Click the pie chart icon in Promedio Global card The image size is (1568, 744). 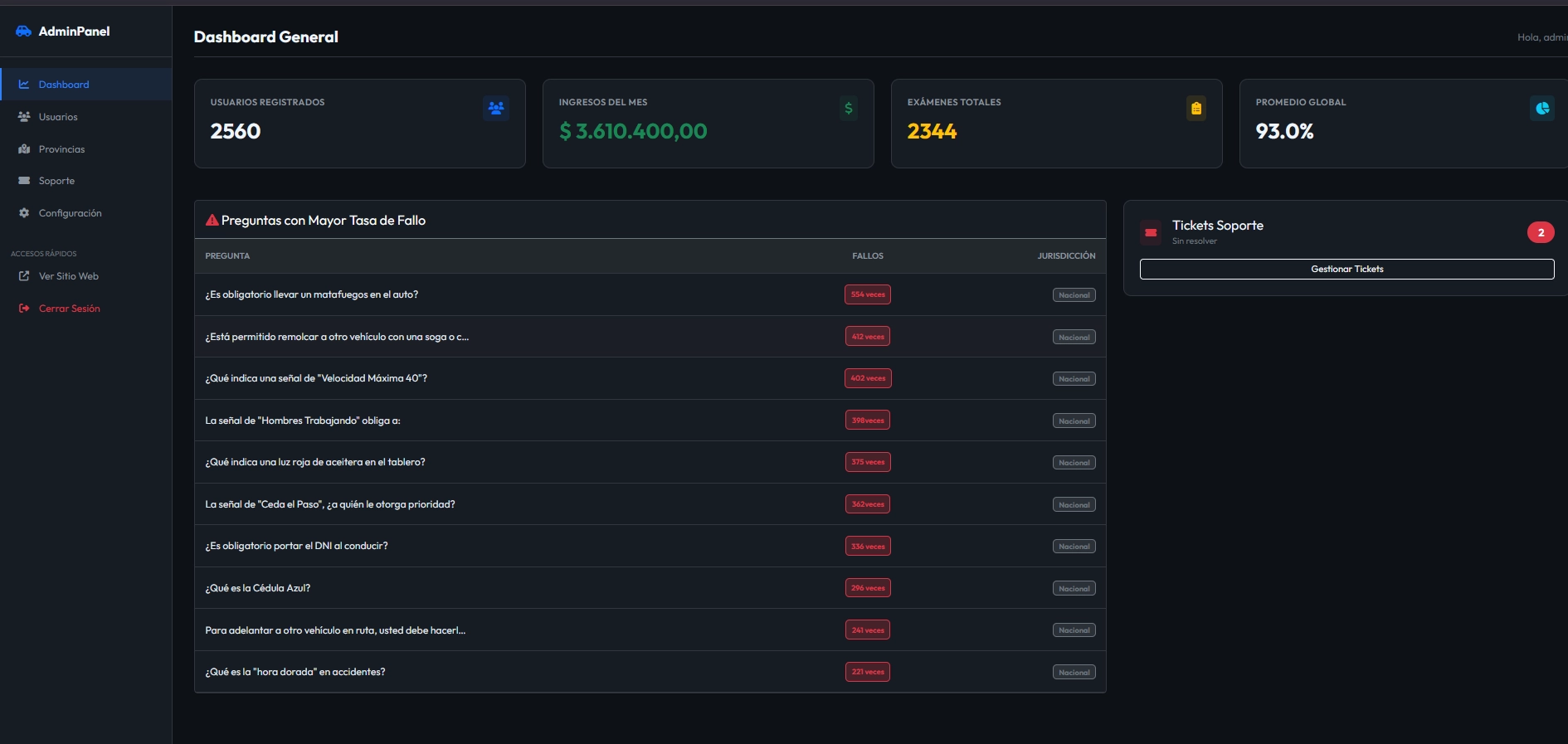pyautogui.click(x=1542, y=108)
